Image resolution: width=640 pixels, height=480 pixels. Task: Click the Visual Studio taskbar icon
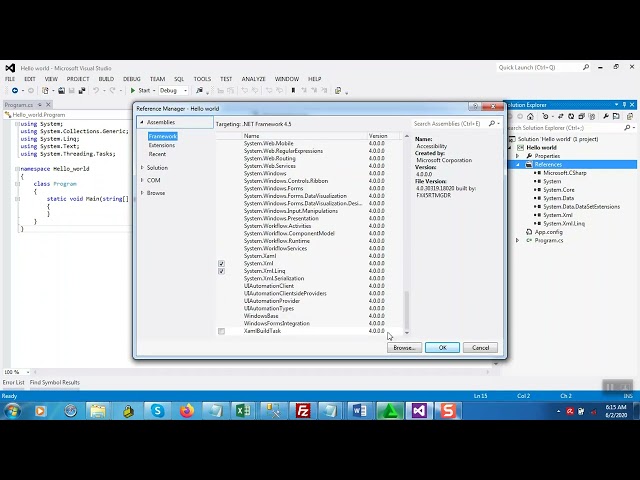point(419,411)
